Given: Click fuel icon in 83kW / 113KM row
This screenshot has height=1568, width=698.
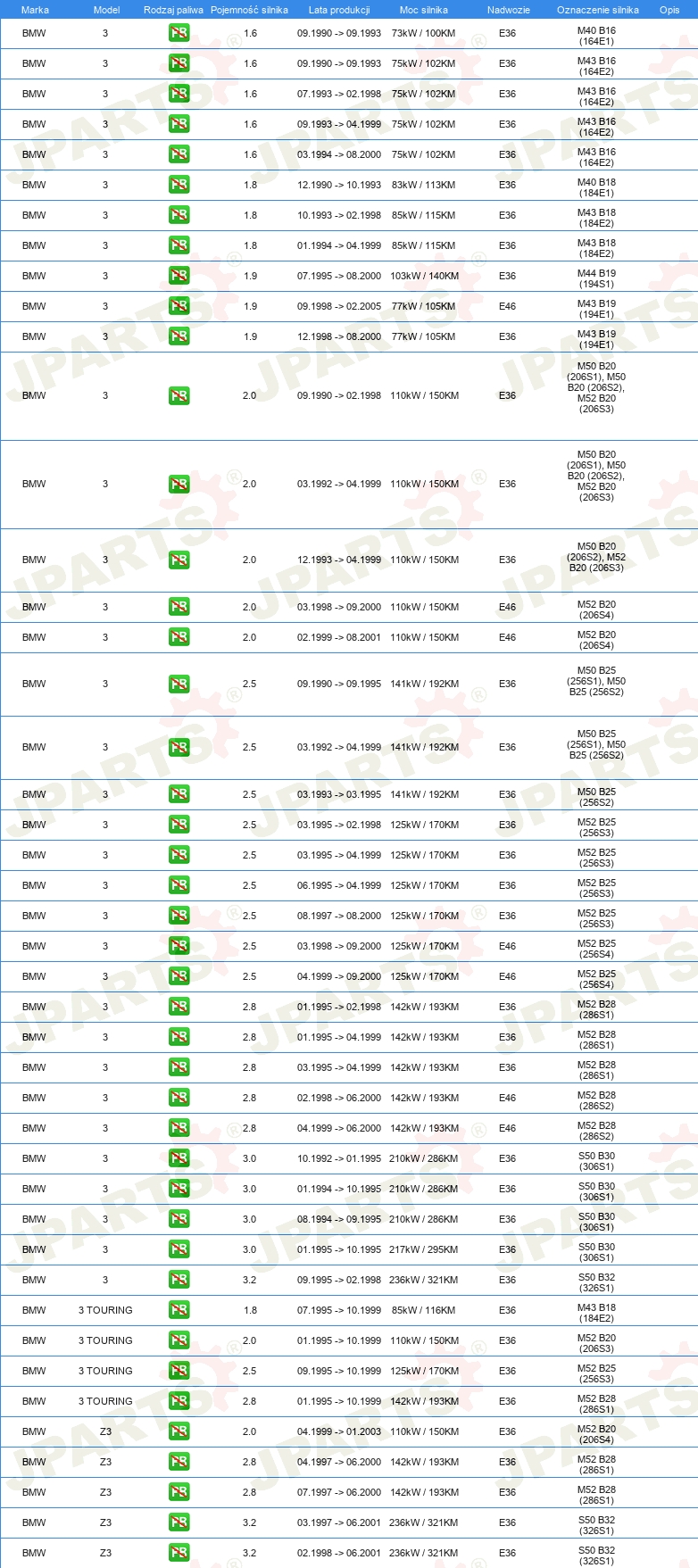Looking at the screenshot, I should [179, 185].
